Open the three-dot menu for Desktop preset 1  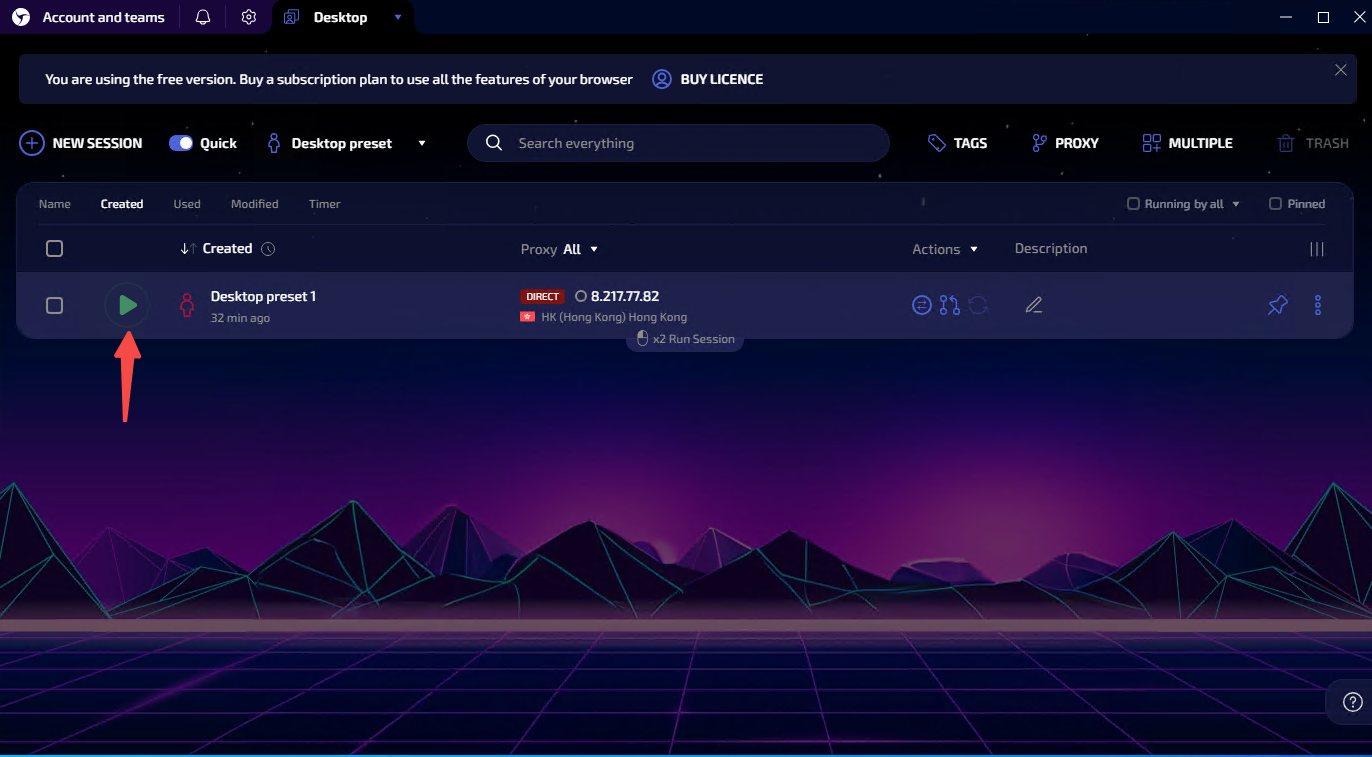coord(1317,305)
